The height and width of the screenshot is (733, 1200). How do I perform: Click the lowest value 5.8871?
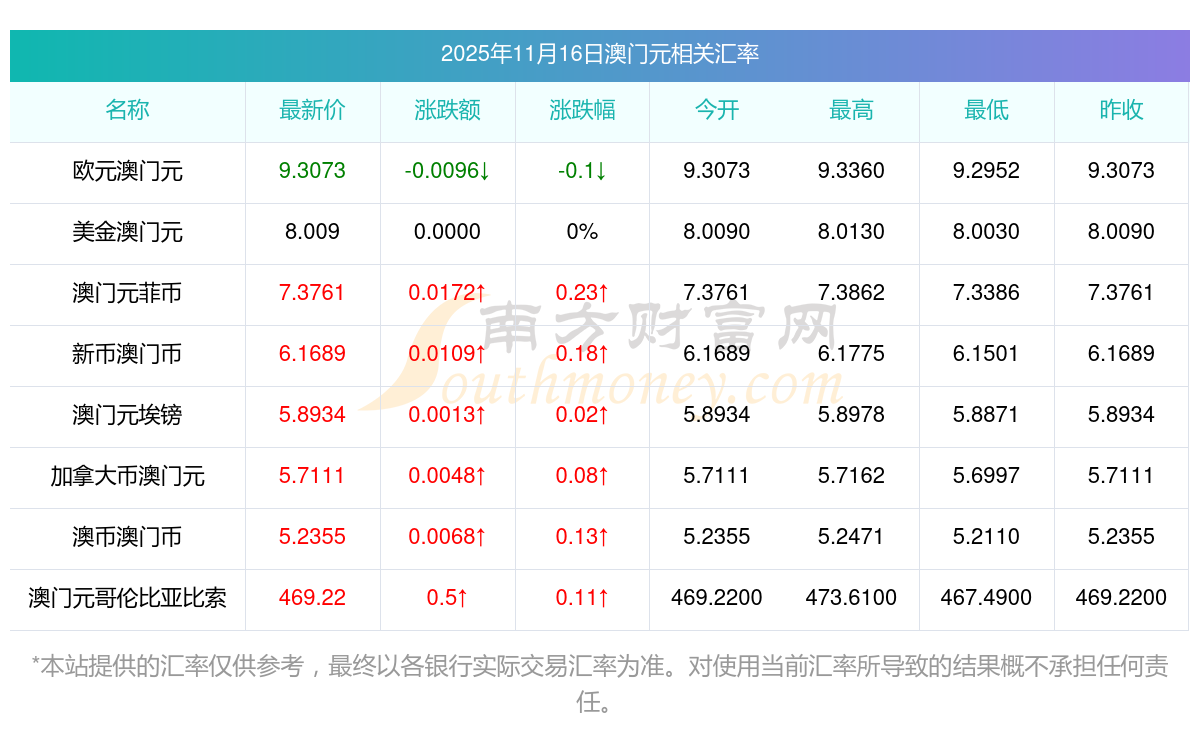pos(986,415)
